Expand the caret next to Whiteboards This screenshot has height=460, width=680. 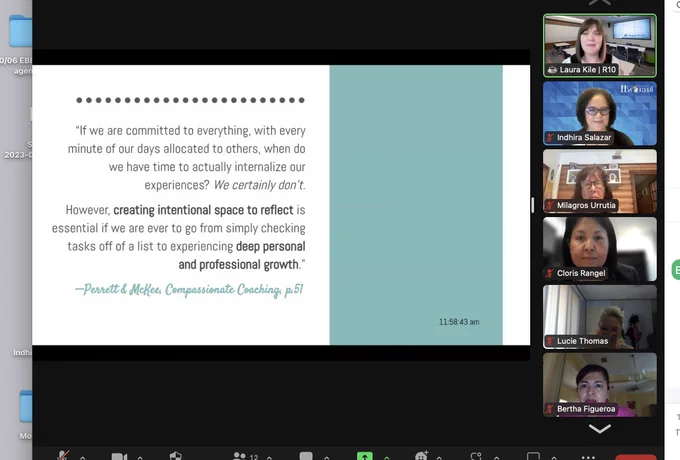554,457
